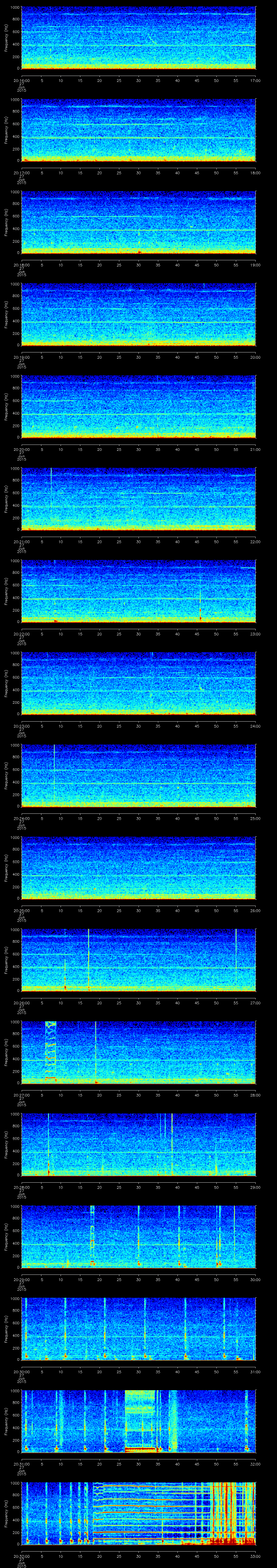The width and height of the screenshot is (277, 1568).
Task: Click the wide bright block in the 20:31:00 spectrogram
Action: tap(140, 1421)
